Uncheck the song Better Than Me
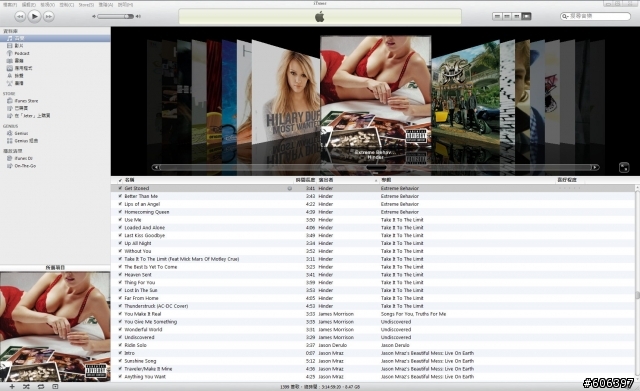The width and height of the screenshot is (640, 391). pos(120,196)
